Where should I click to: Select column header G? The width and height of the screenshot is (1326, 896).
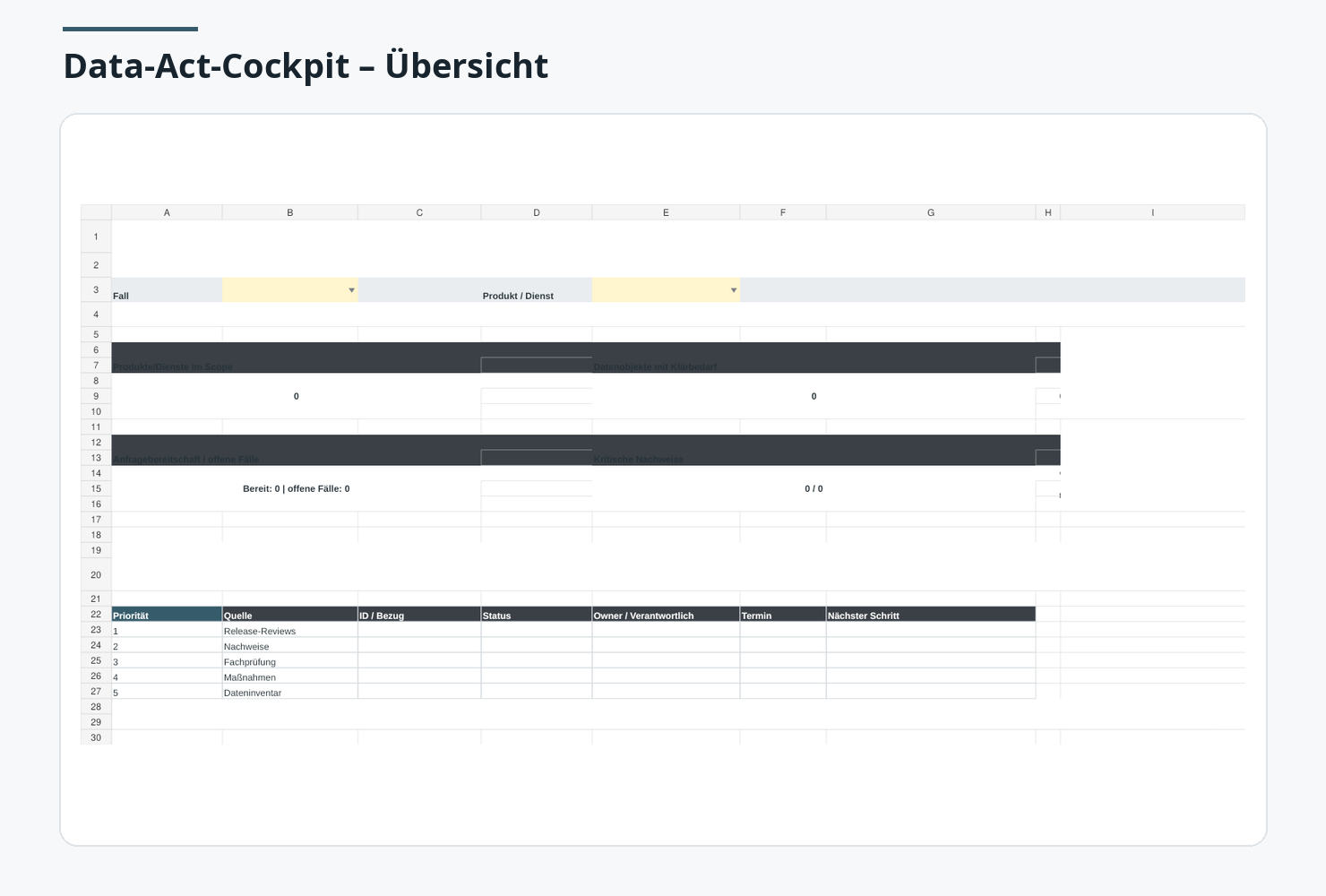[931, 212]
